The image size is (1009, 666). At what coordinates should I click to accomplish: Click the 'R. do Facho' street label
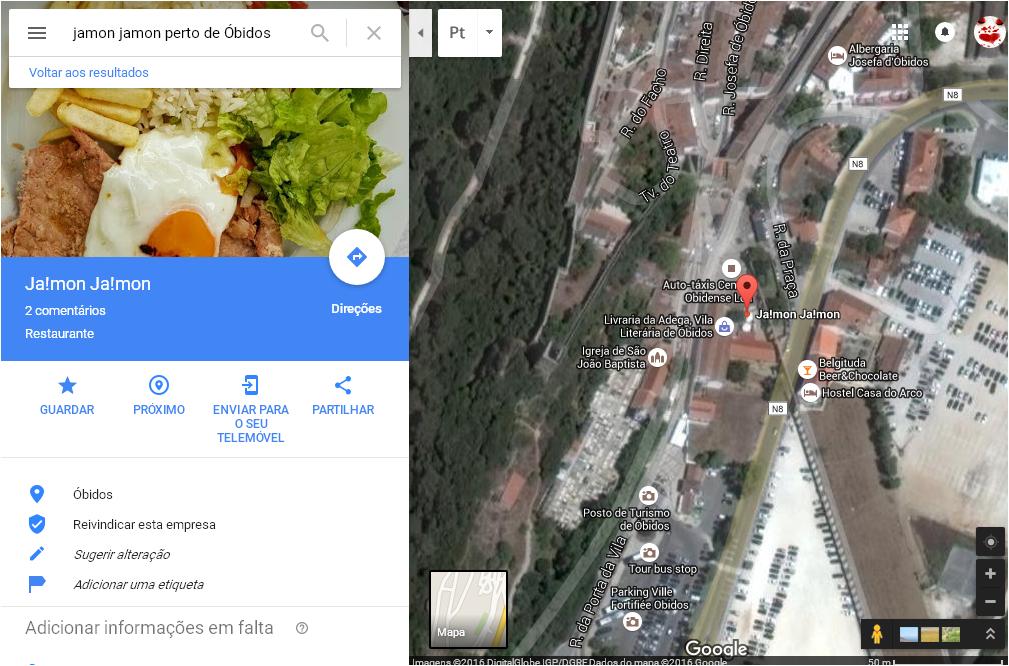coord(643,104)
